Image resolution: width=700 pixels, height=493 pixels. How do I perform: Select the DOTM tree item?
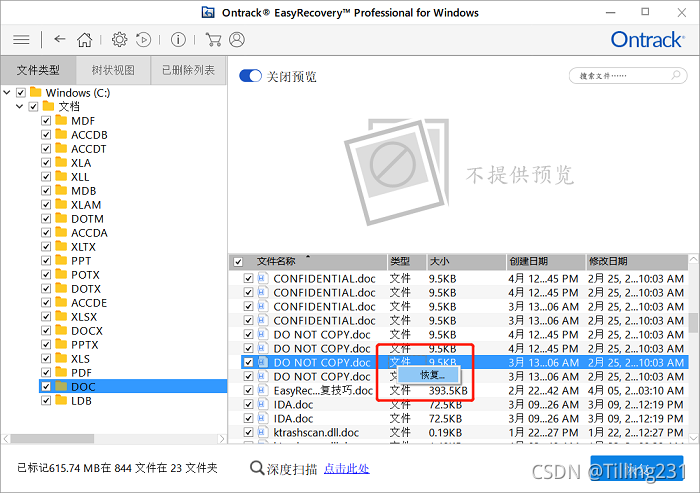point(87,219)
